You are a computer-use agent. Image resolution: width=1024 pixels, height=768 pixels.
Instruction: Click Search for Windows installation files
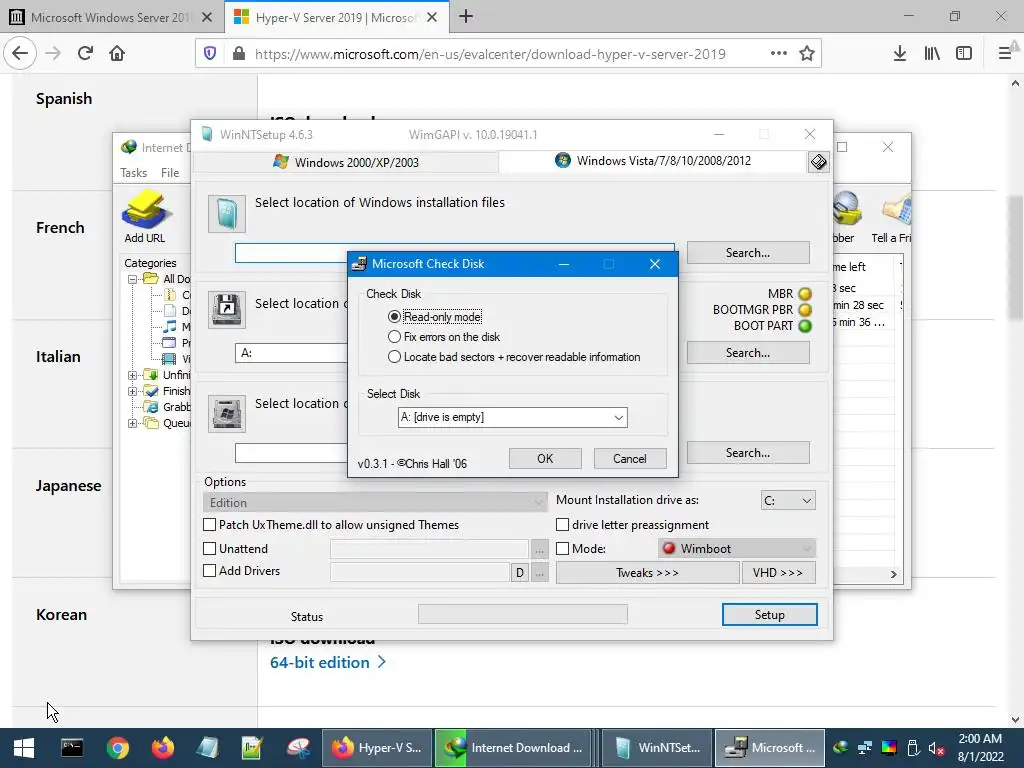pos(748,253)
